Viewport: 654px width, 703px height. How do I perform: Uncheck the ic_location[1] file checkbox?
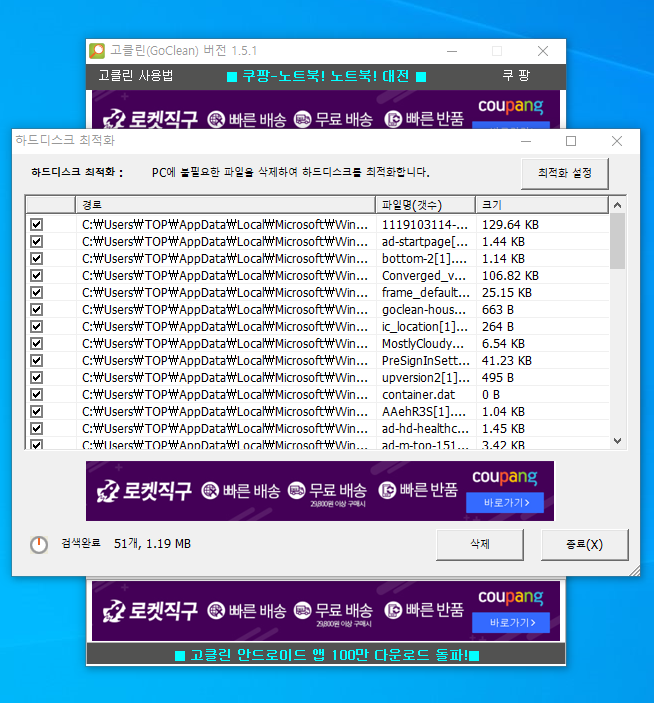click(x=36, y=326)
